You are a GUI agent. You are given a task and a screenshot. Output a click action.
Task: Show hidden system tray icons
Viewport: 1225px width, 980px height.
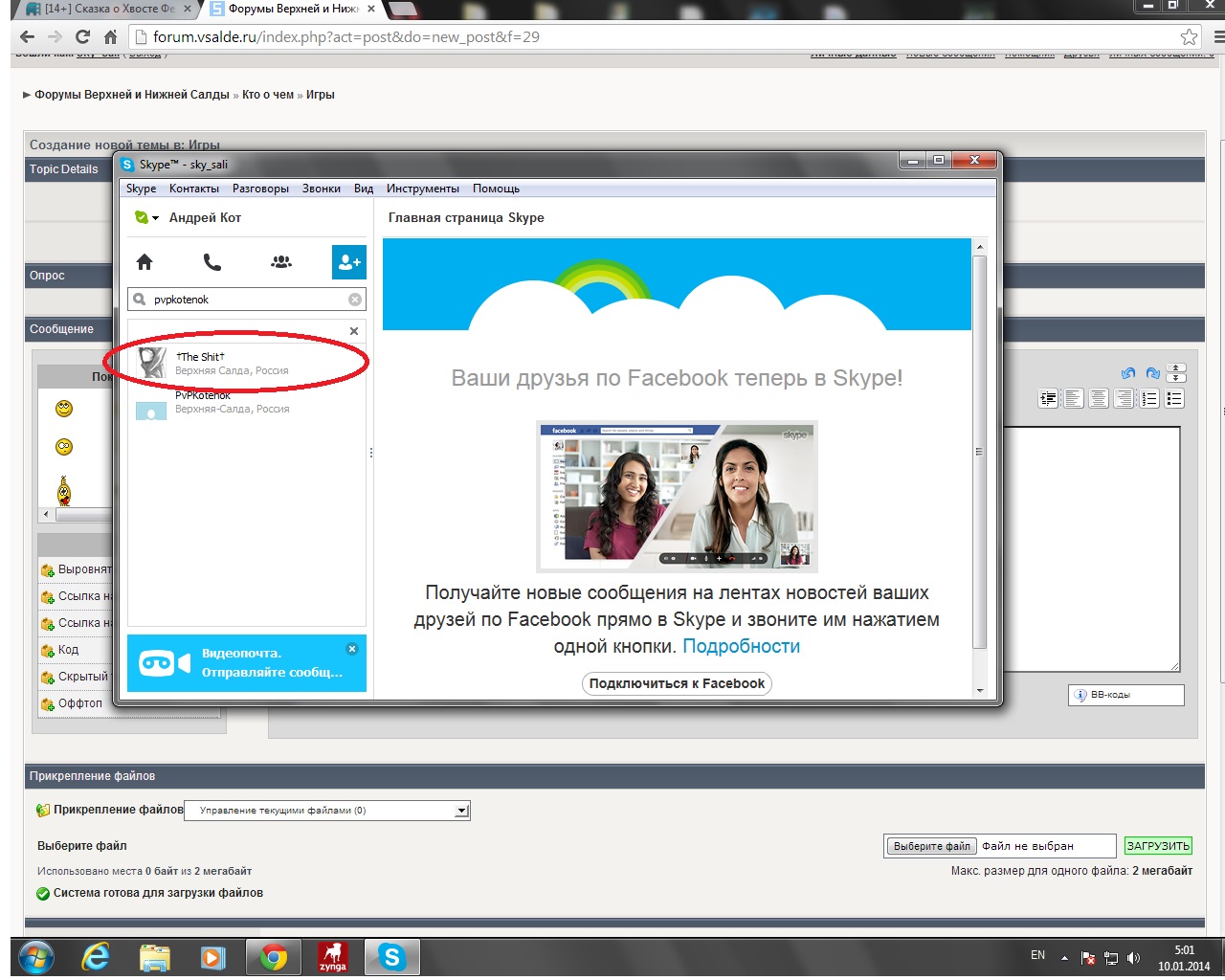[x=1064, y=957]
